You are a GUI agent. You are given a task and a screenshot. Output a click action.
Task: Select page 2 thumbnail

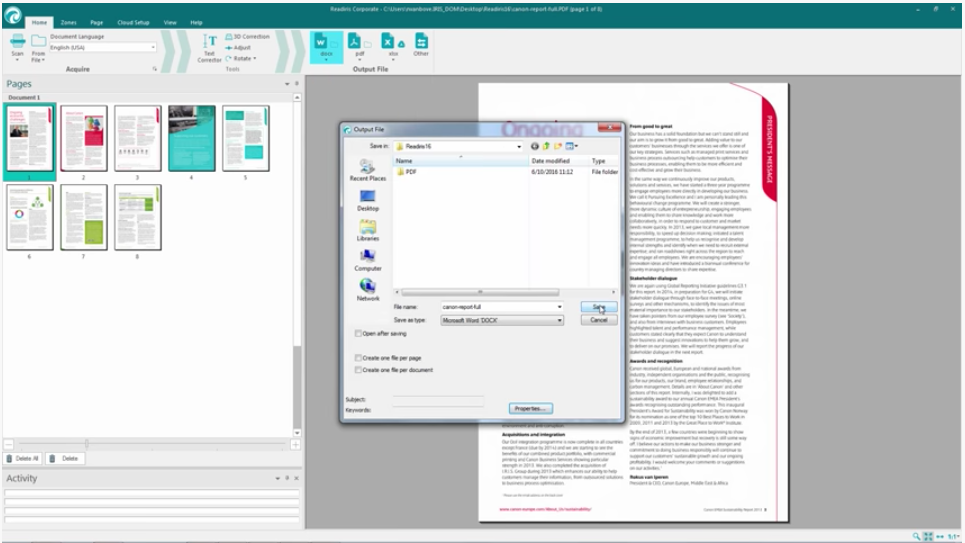click(x=84, y=138)
